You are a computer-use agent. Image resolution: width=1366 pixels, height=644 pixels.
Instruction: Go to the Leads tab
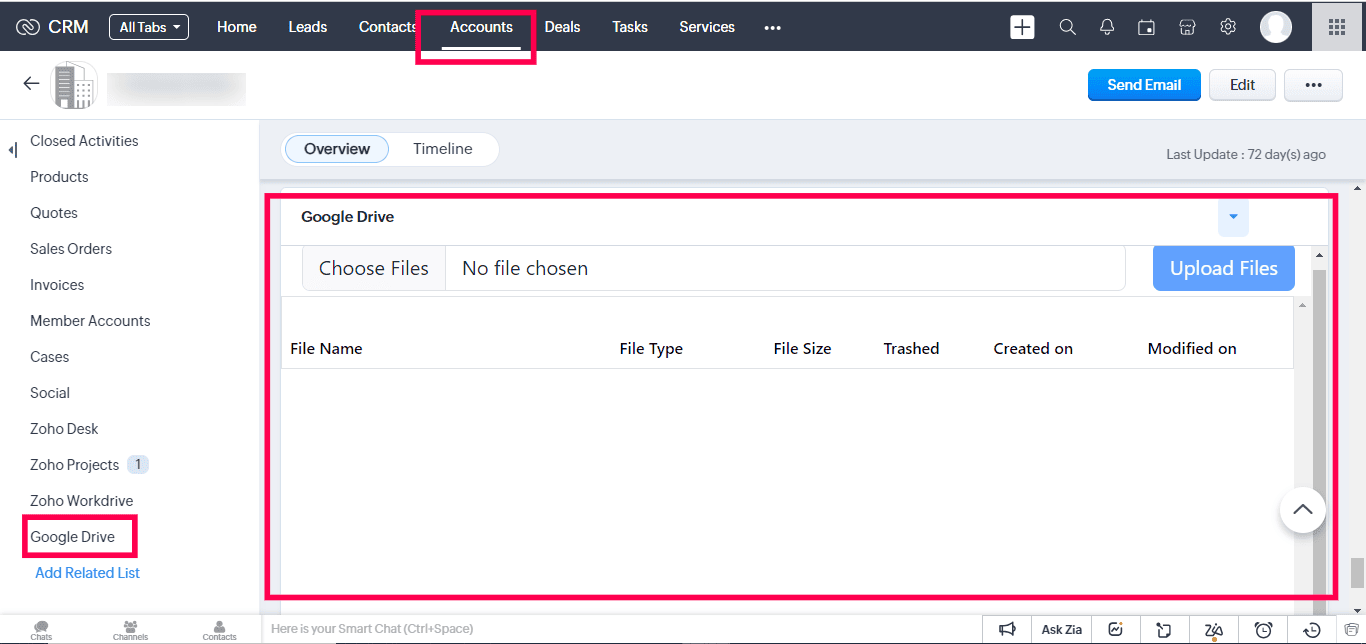(308, 27)
